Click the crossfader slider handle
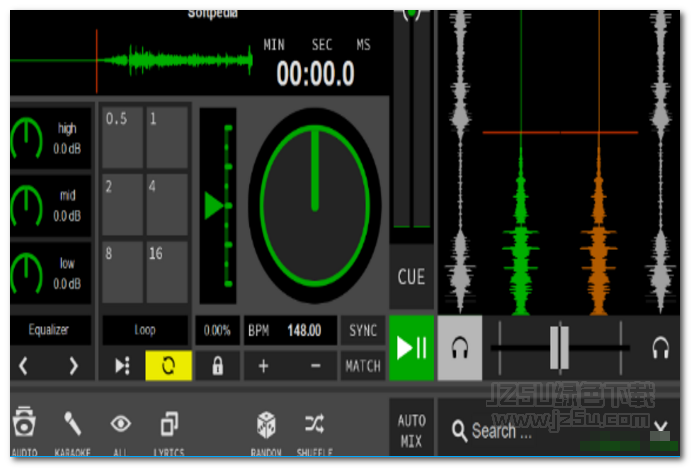This screenshot has height=468, width=691. (559, 348)
